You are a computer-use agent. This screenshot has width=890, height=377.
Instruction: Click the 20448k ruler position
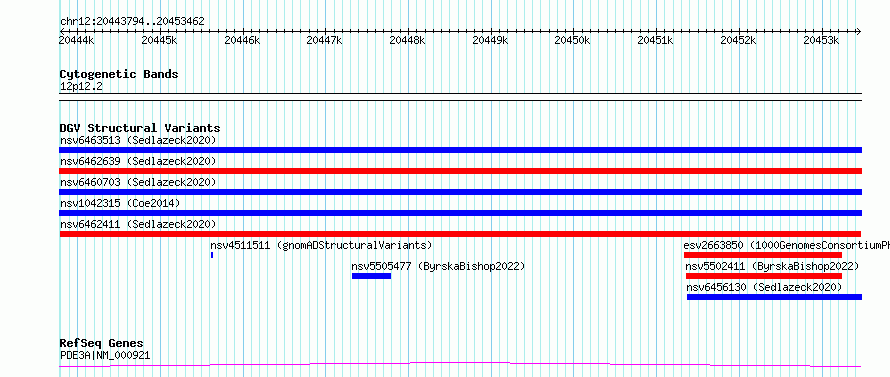point(408,40)
